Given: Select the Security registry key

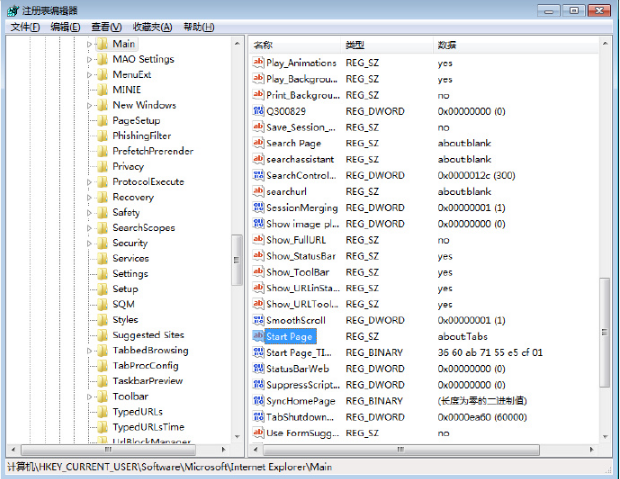Looking at the screenshot, I should (130, 243).
